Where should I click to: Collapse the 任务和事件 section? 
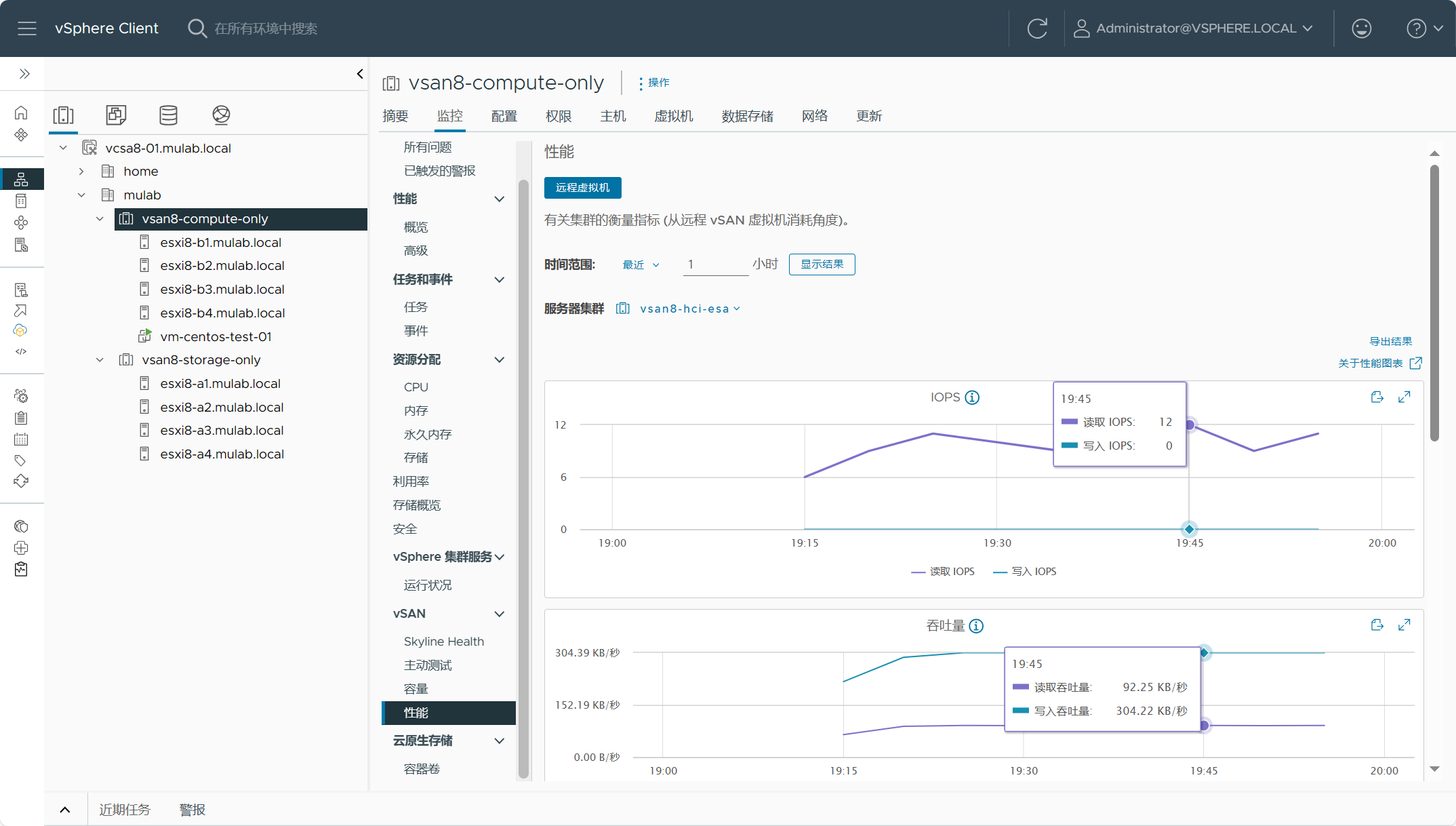click(500, 279)
